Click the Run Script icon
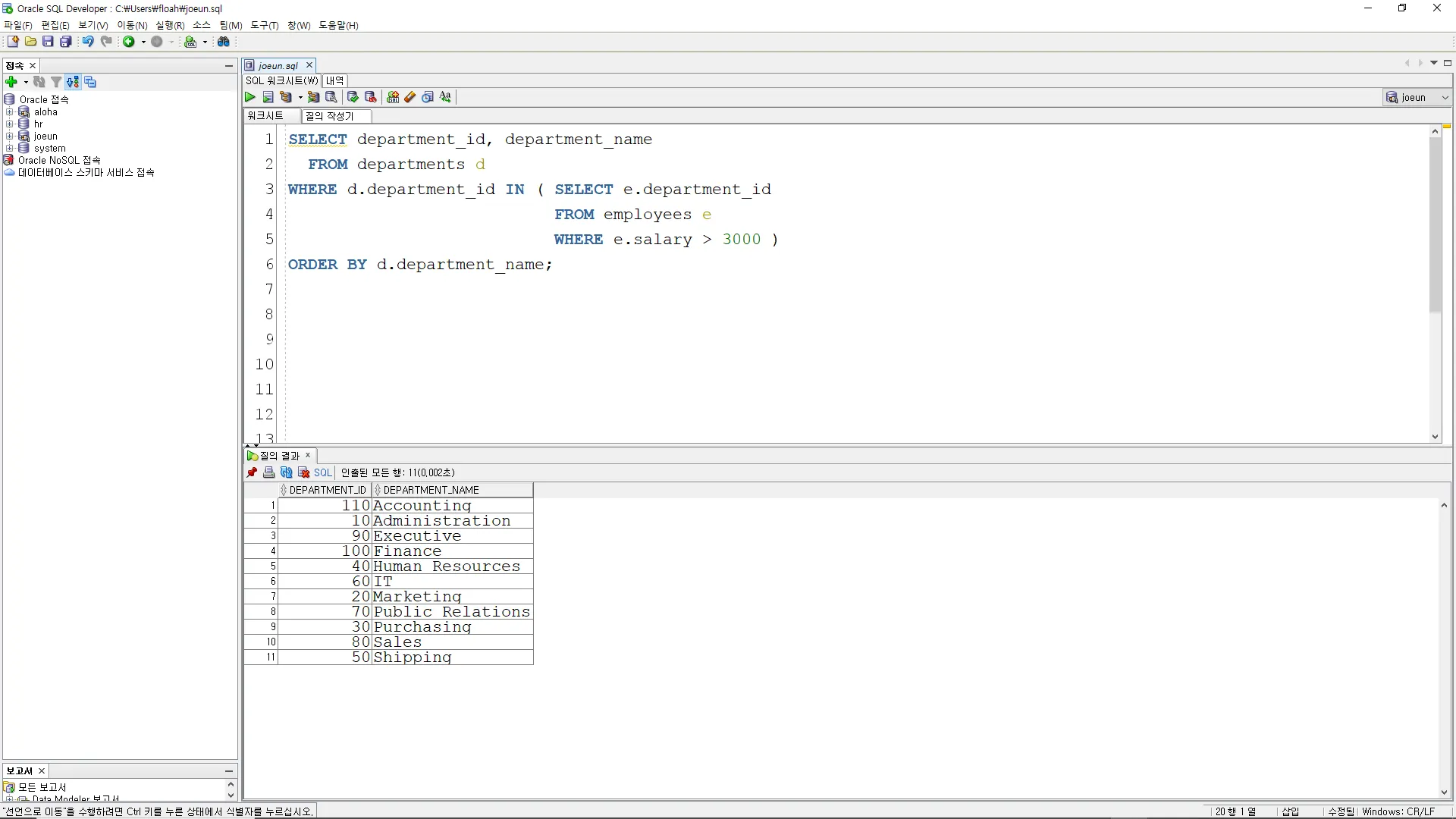1456x819 pixels. [268, 97]
